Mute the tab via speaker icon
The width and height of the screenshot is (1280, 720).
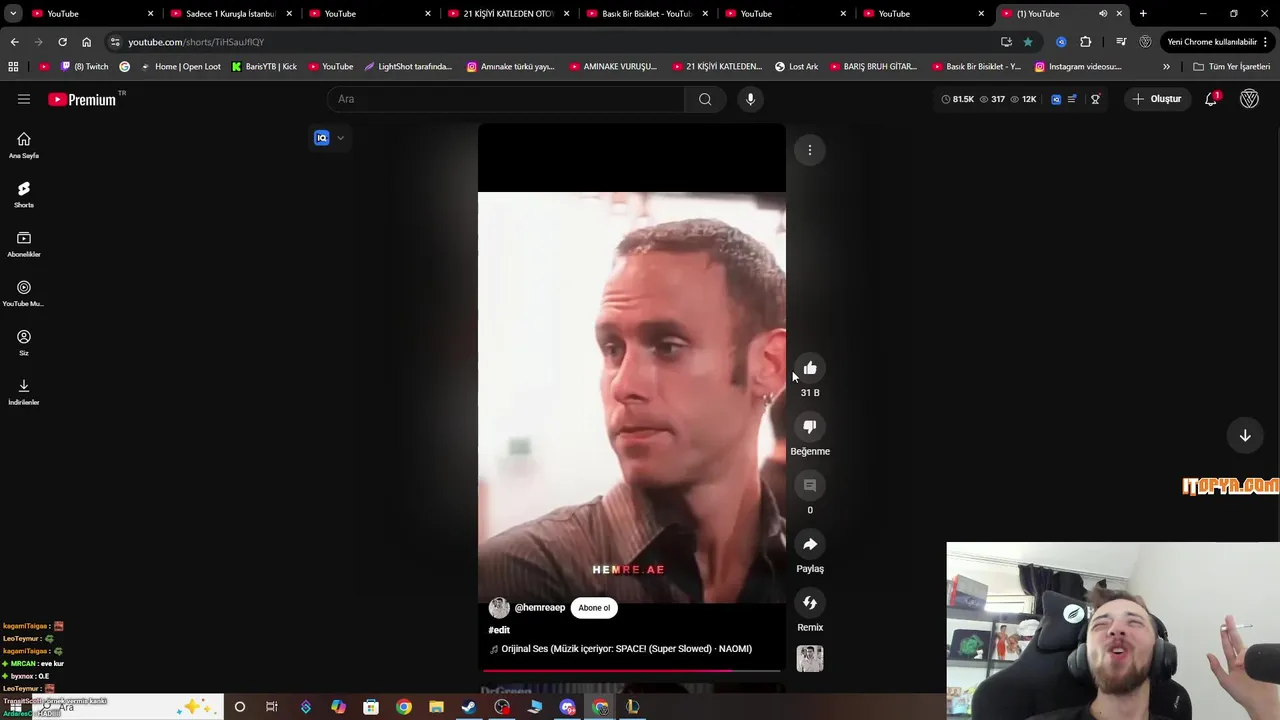[x=1103, y=14]
